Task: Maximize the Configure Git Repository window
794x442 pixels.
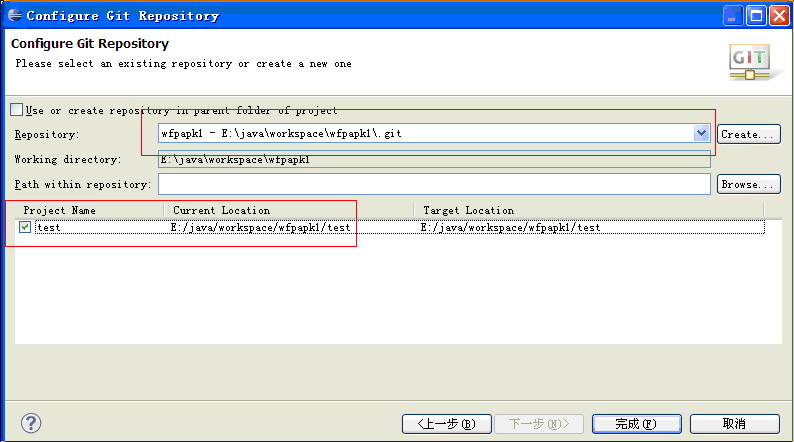Action: coord(757,16)
